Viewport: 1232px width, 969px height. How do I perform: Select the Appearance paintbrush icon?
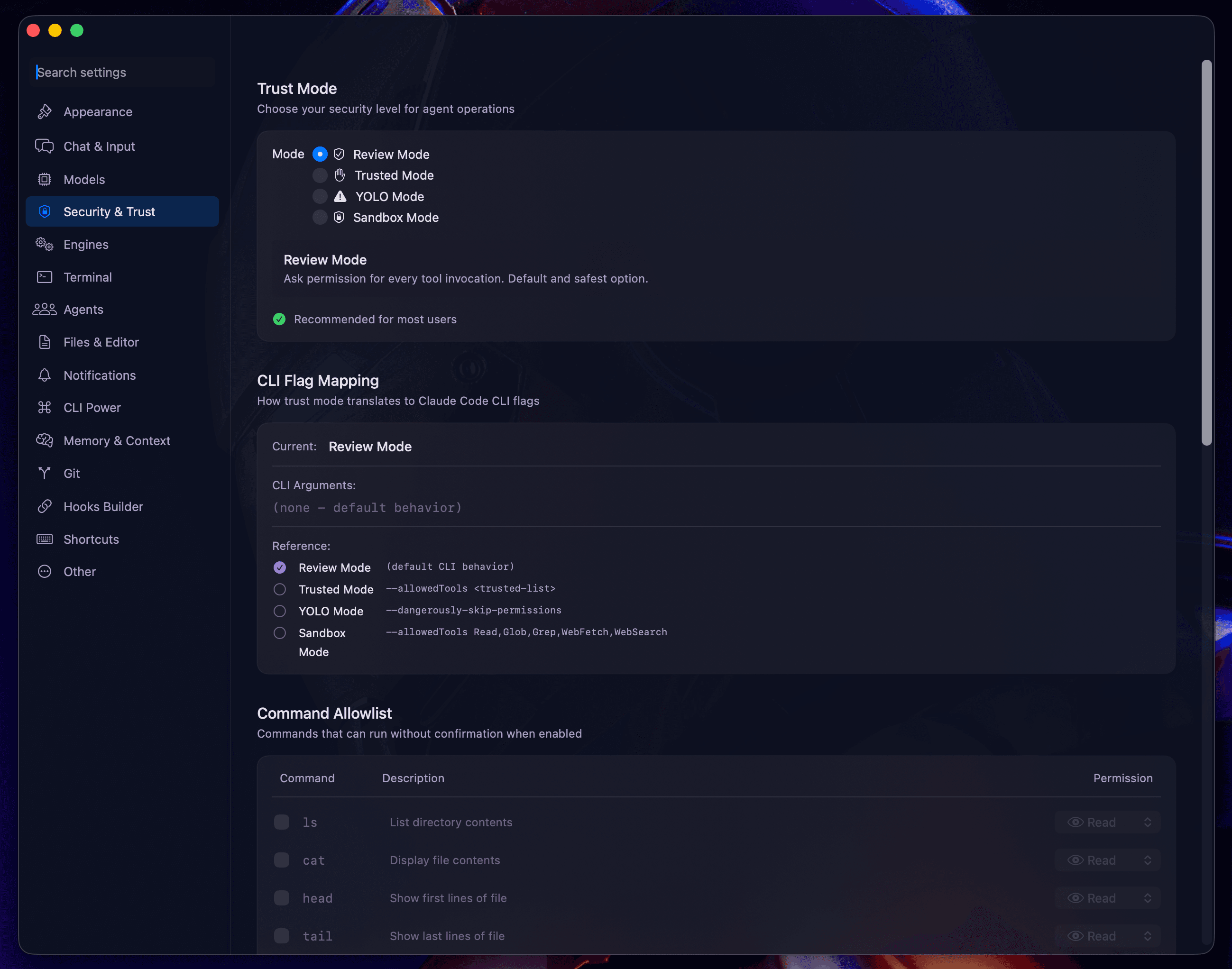[45, 112]
